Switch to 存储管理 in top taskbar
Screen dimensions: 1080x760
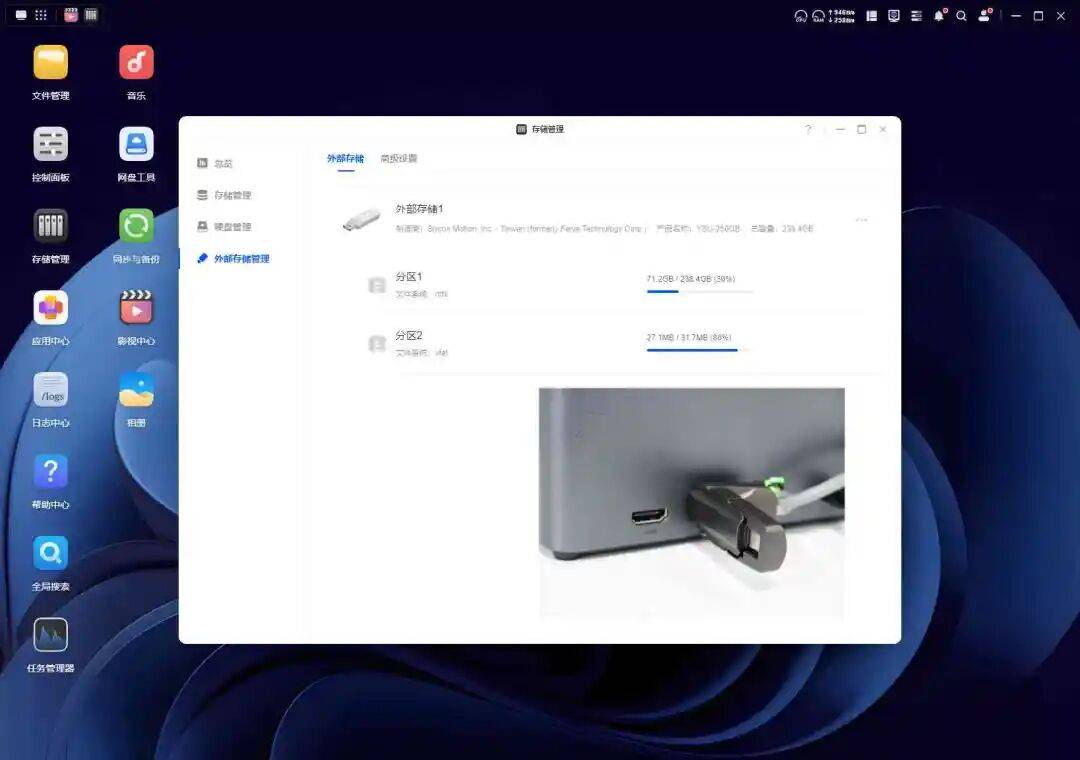coord(91,15)
